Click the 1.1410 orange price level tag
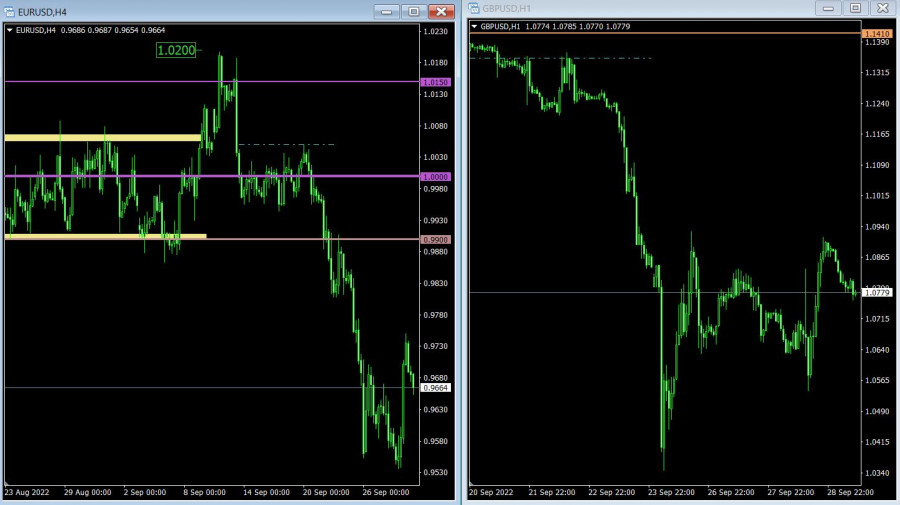This screenshot has height=505, width=900. tap(877, 34)
